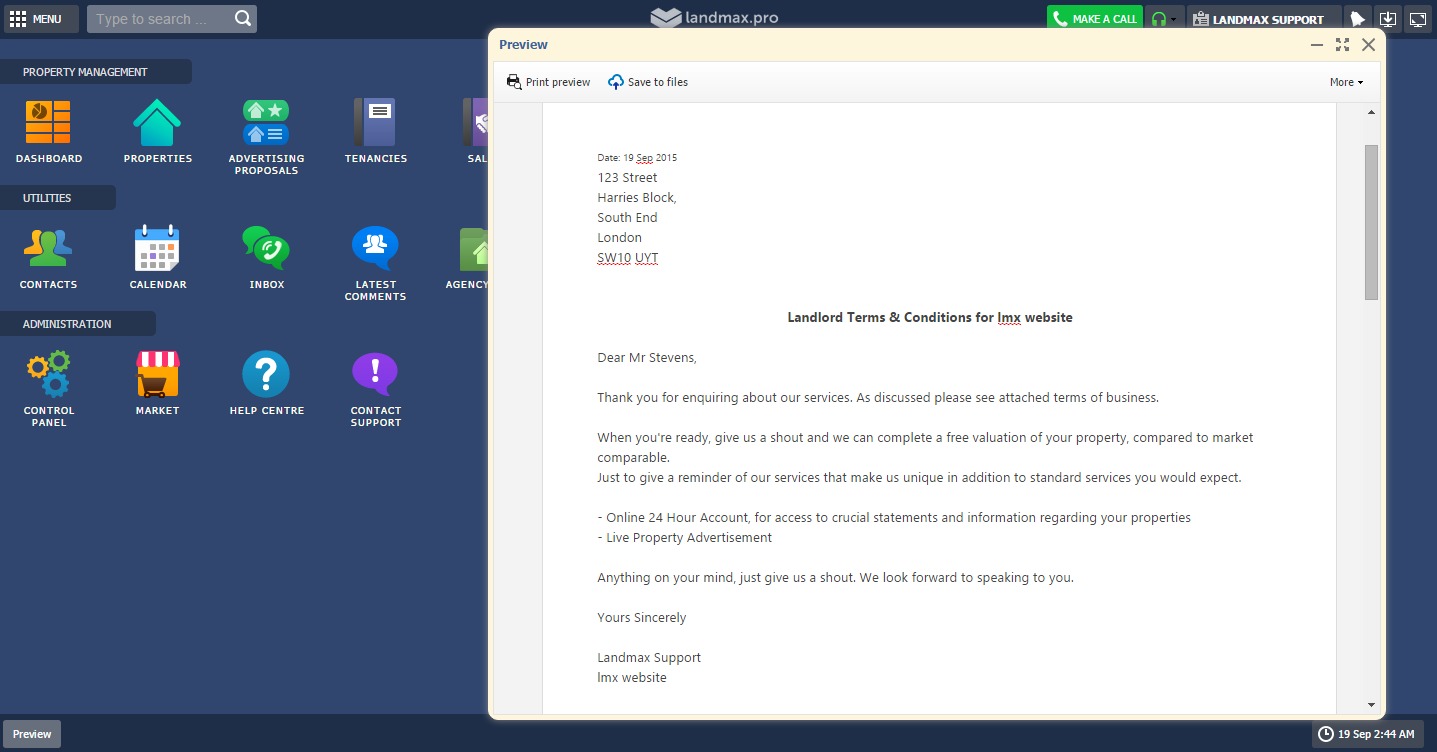The height and width of the screenshot is (752, 1437).
Task: Open the Contacts utility
Action: (48, 249)
